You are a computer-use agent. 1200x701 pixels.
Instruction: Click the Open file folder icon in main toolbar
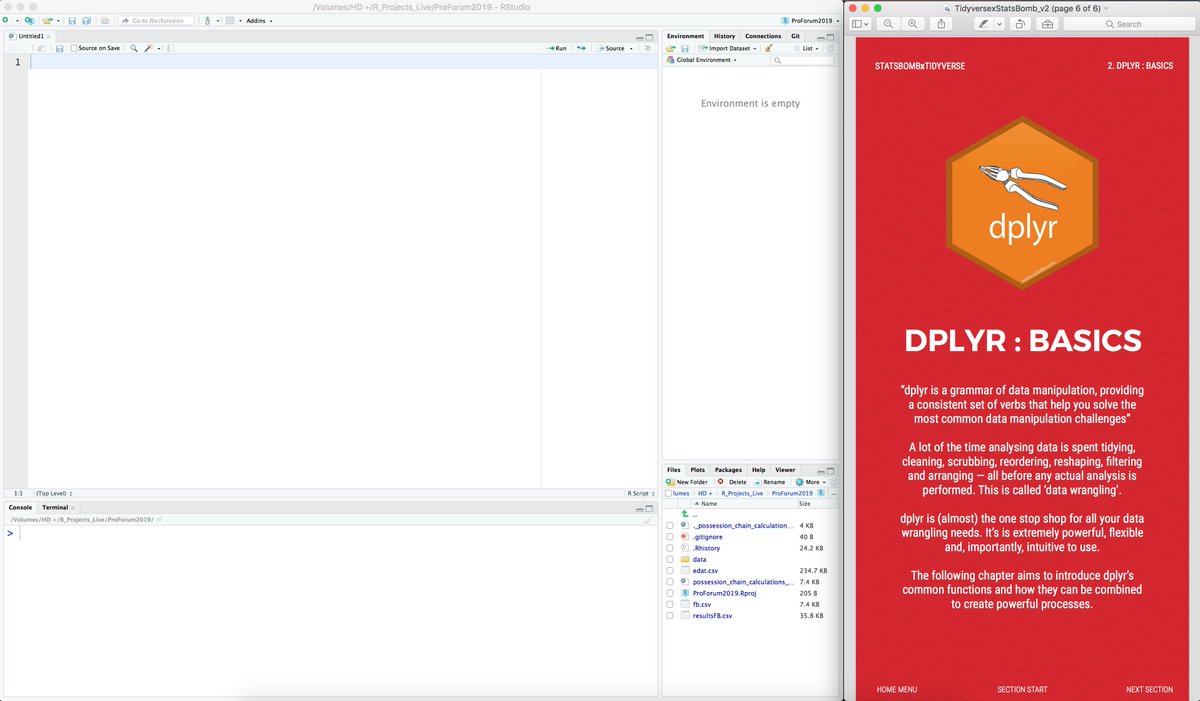pos(47,20)
